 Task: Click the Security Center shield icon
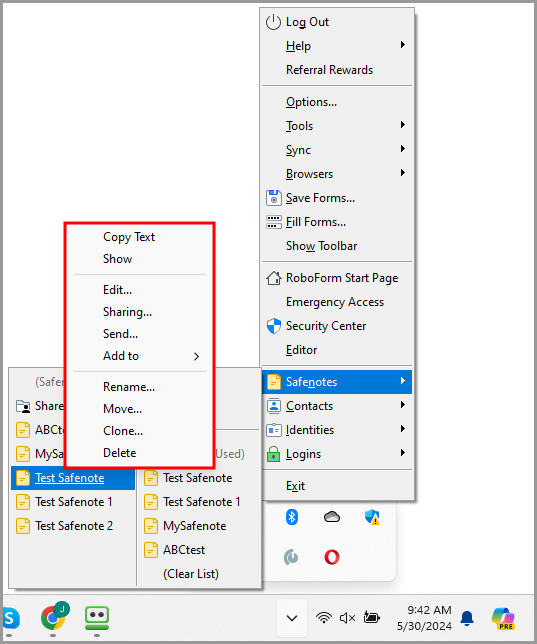pyautogui.click(x=274, y=326)
